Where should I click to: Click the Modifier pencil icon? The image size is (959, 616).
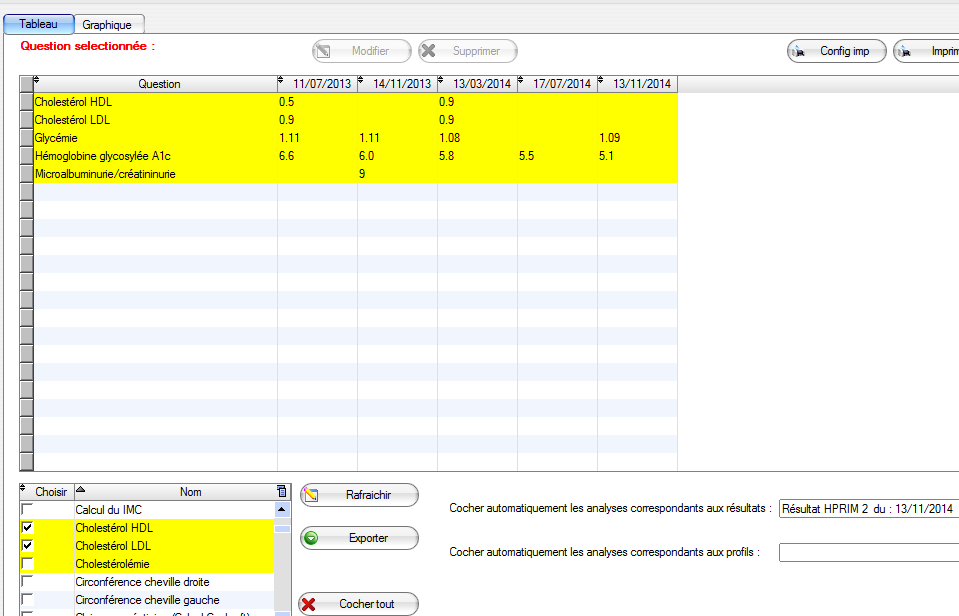(x=323, y=51)
